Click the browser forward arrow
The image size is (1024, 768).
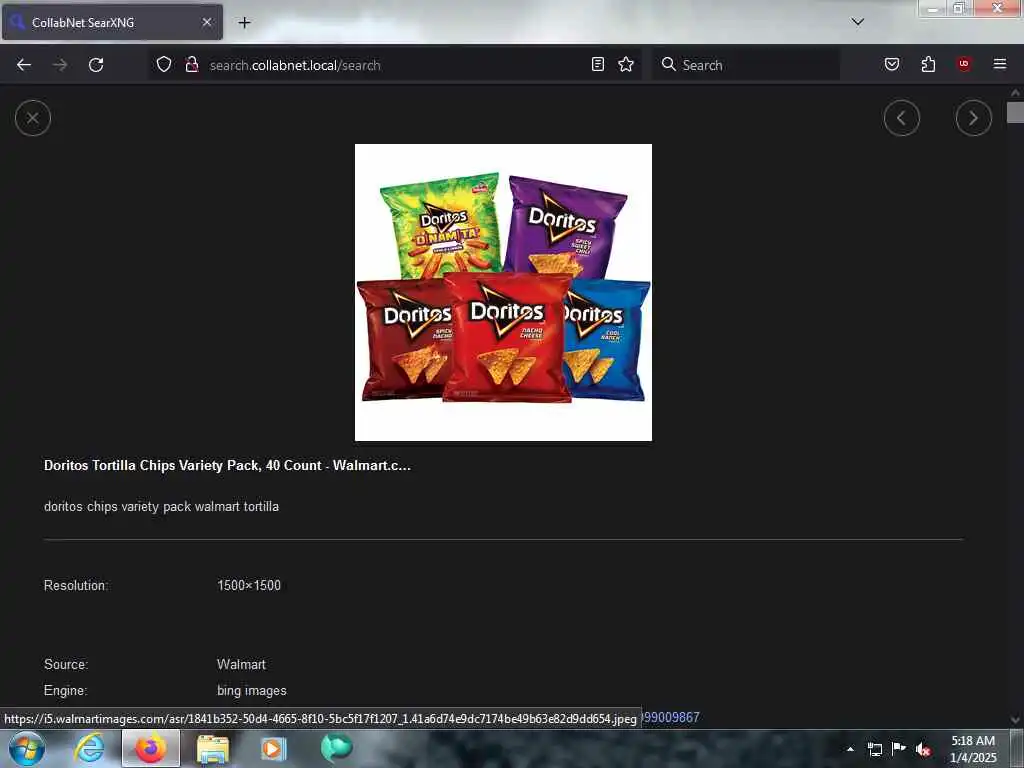click(x=60, y=65)
